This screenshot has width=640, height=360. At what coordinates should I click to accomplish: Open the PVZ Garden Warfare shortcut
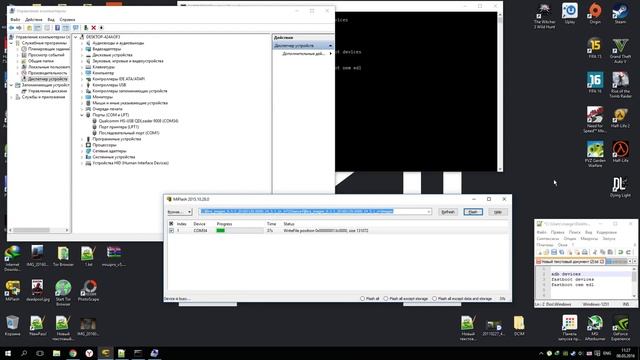point(595,154)
